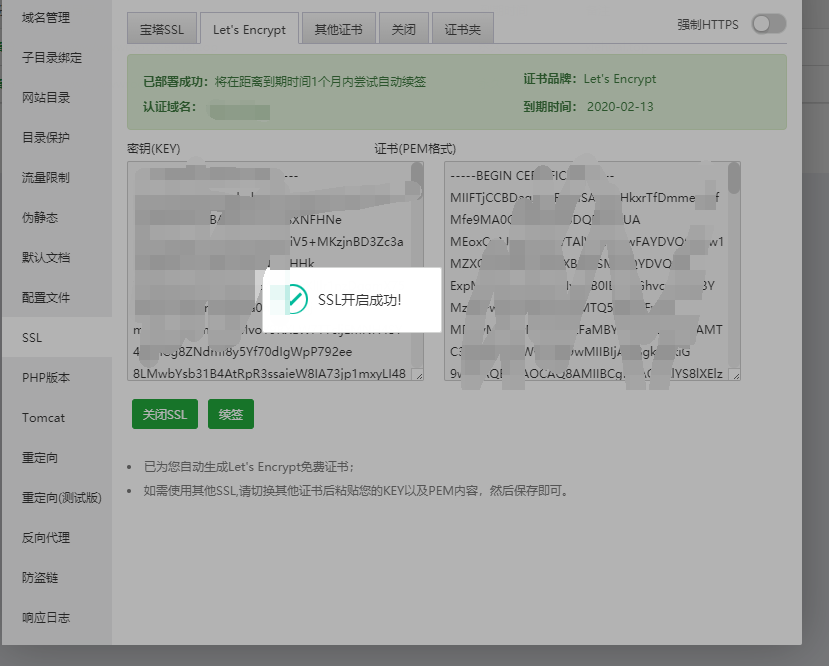Image resolution: width=829 pixels, height=666 pixels.
Task: Click the 证书品牌 Let's Encrypt value
Action: [620, 79]
